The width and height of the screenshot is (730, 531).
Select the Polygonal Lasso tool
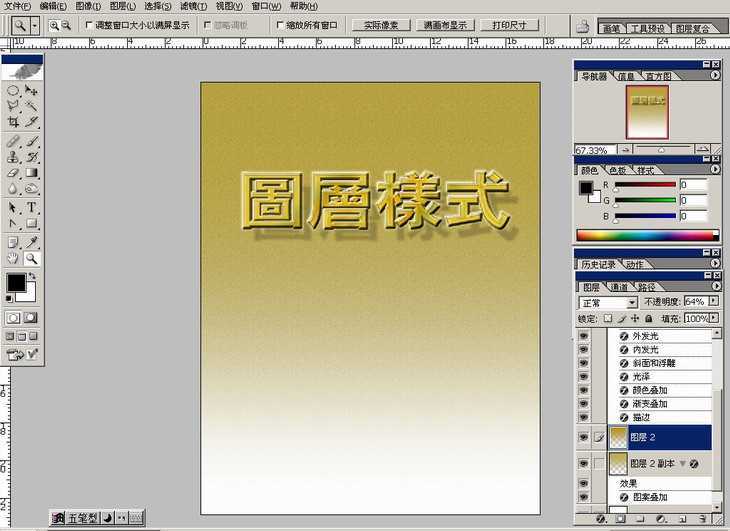point(13,106)
